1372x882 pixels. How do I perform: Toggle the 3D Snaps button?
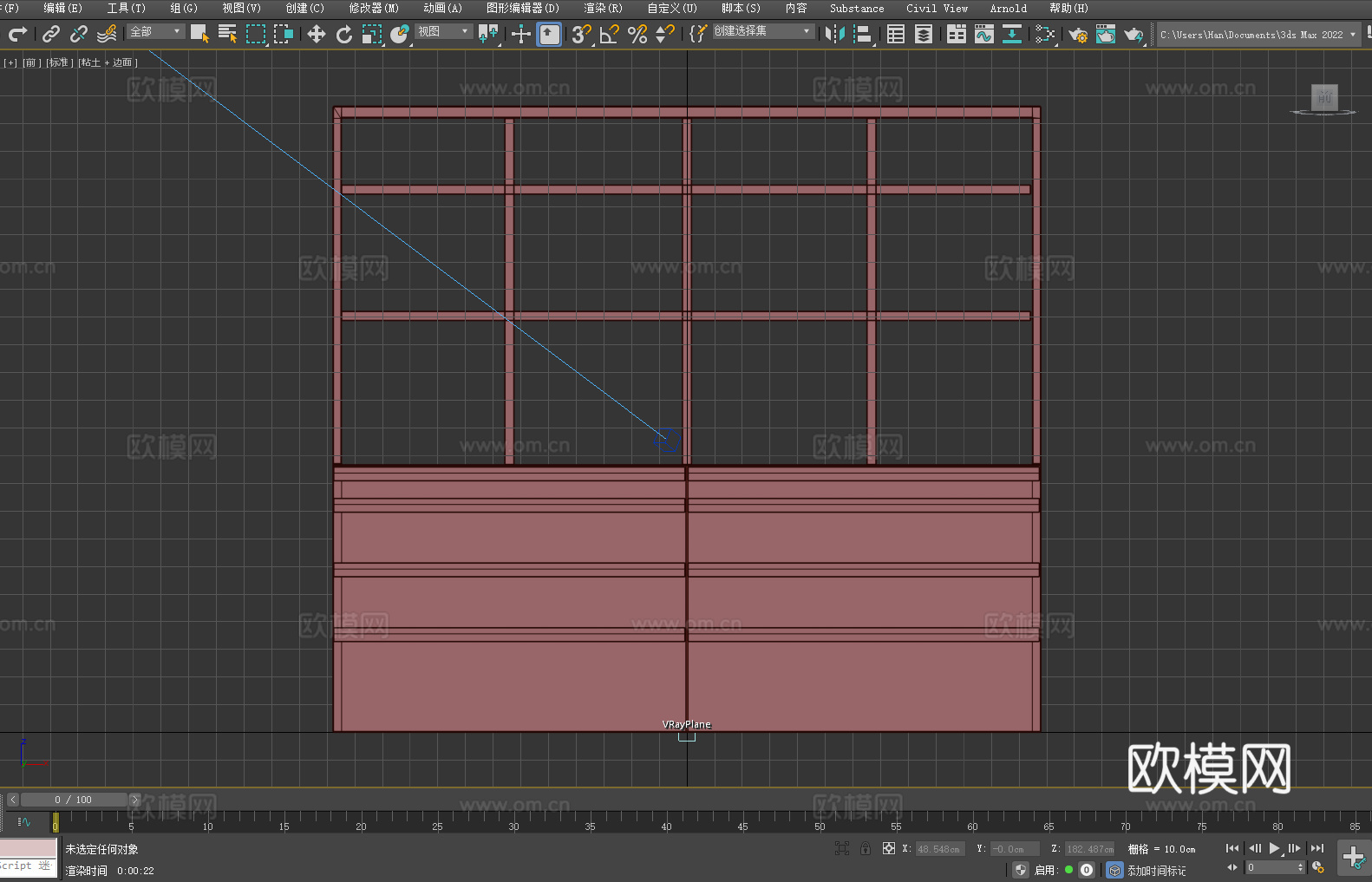[x=581, y=34]
